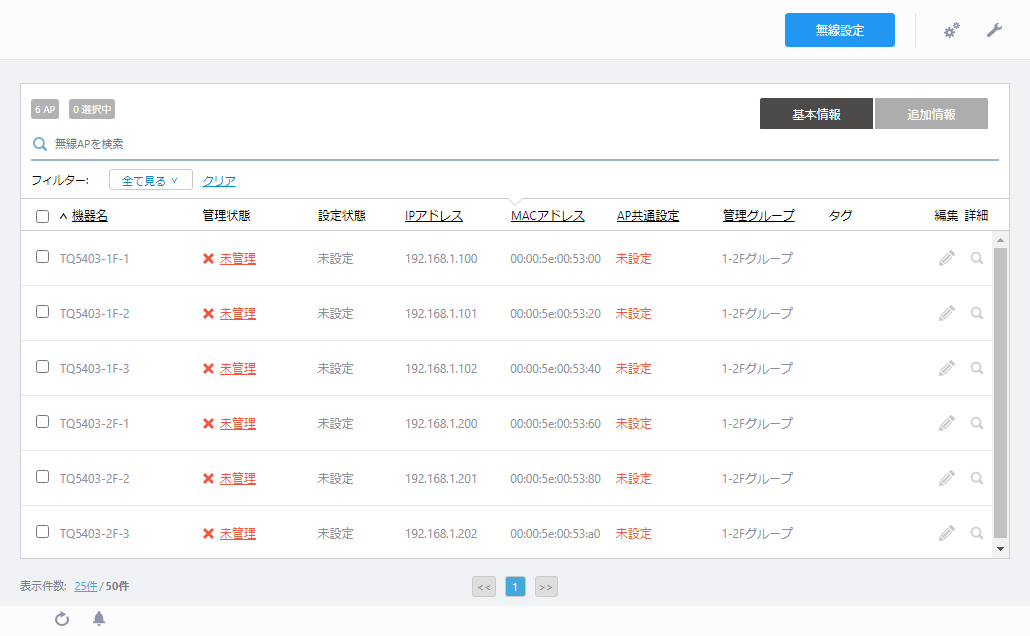This screenshot has height=636, width=1030.
Task: Sort by AP共通設定 column header
Action: pyautogui.click(x=648, y=216)
